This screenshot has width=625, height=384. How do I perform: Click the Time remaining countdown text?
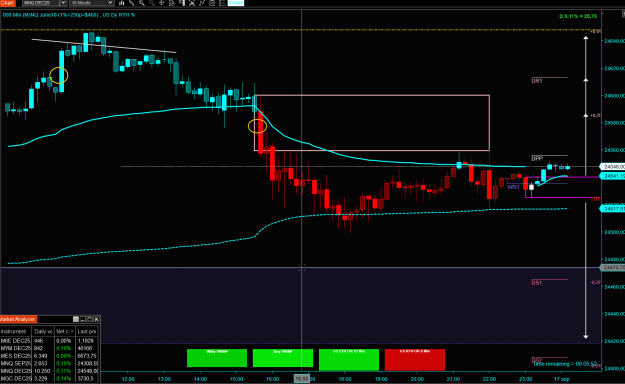click(x=565, y=364)
